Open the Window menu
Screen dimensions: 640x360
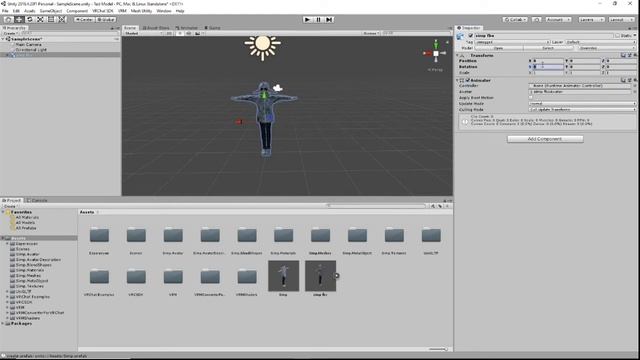164,11
